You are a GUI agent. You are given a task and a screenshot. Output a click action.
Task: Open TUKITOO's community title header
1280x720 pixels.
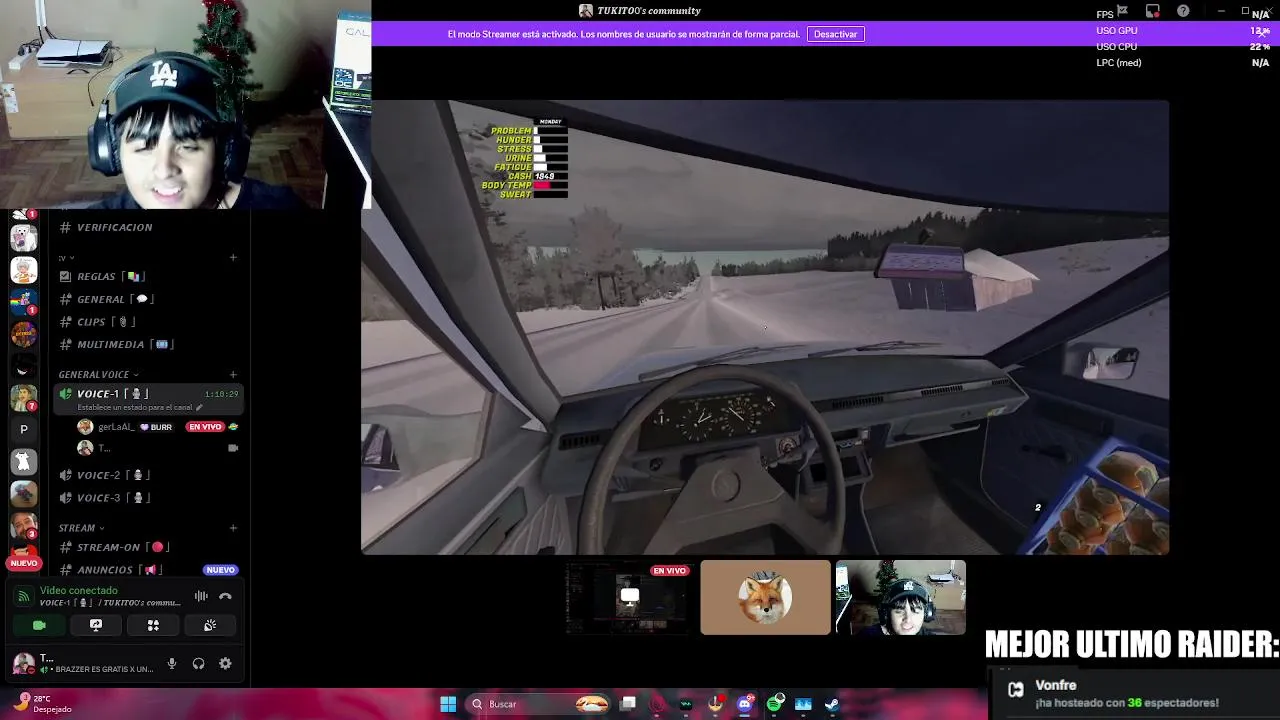pyautogui.click(x=640, y=11)
